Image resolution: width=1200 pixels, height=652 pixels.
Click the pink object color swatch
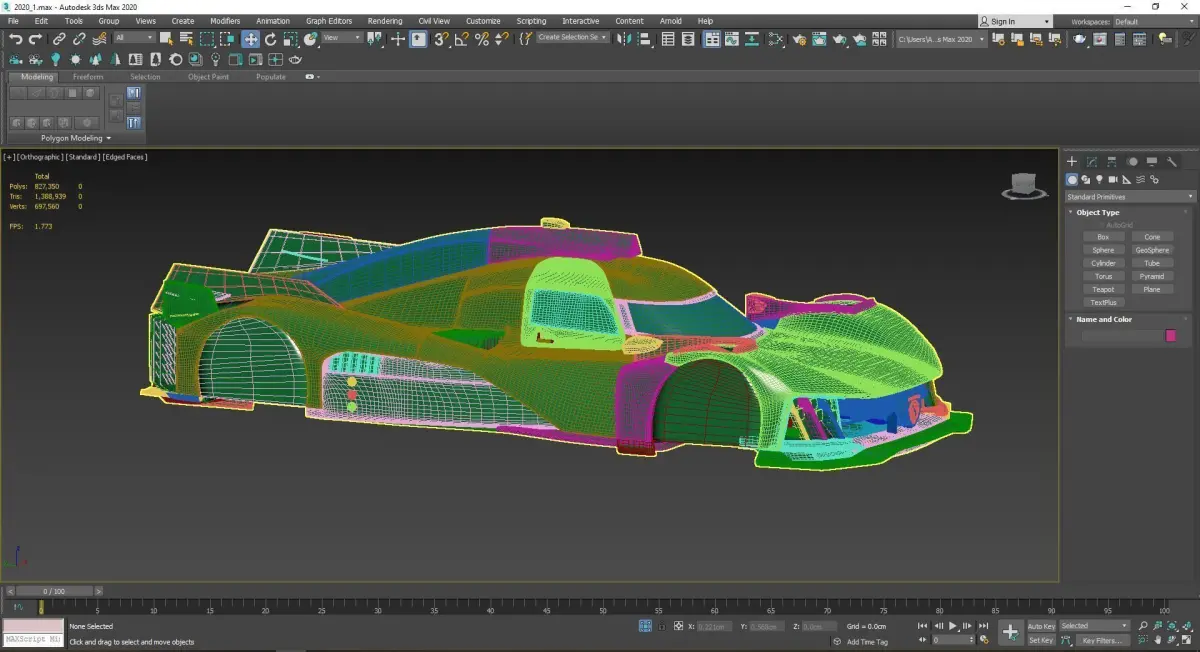[1171, 336]
